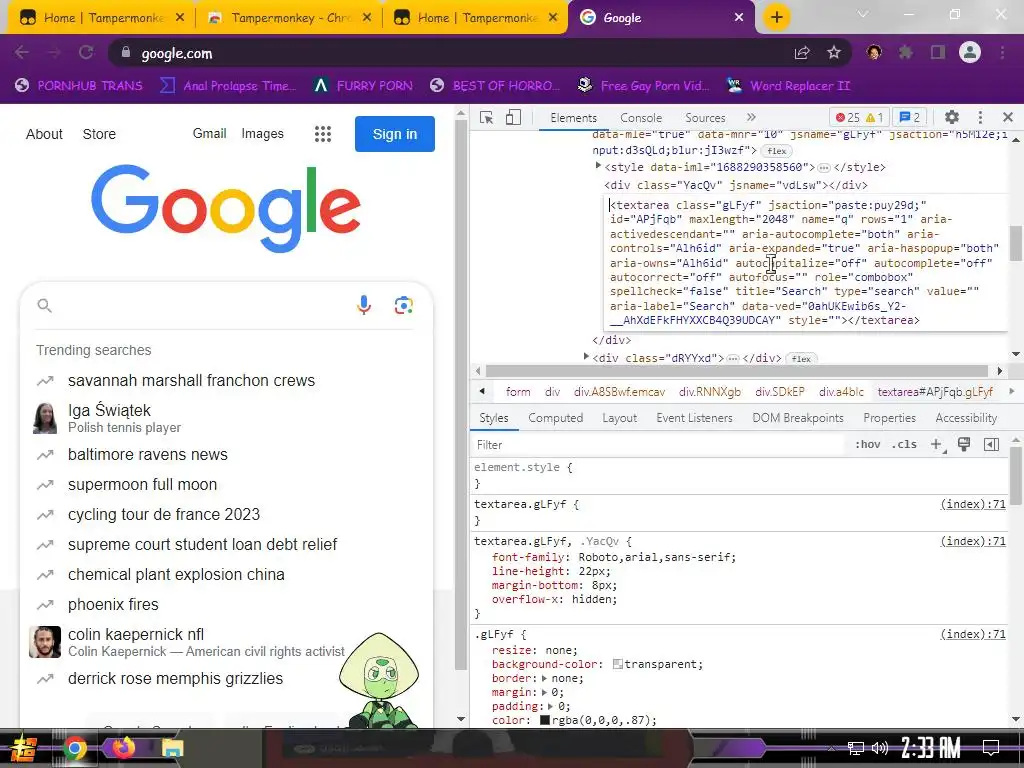Open Firefox from the taskbar
The image size is (1024, 768).
[124, 747]
